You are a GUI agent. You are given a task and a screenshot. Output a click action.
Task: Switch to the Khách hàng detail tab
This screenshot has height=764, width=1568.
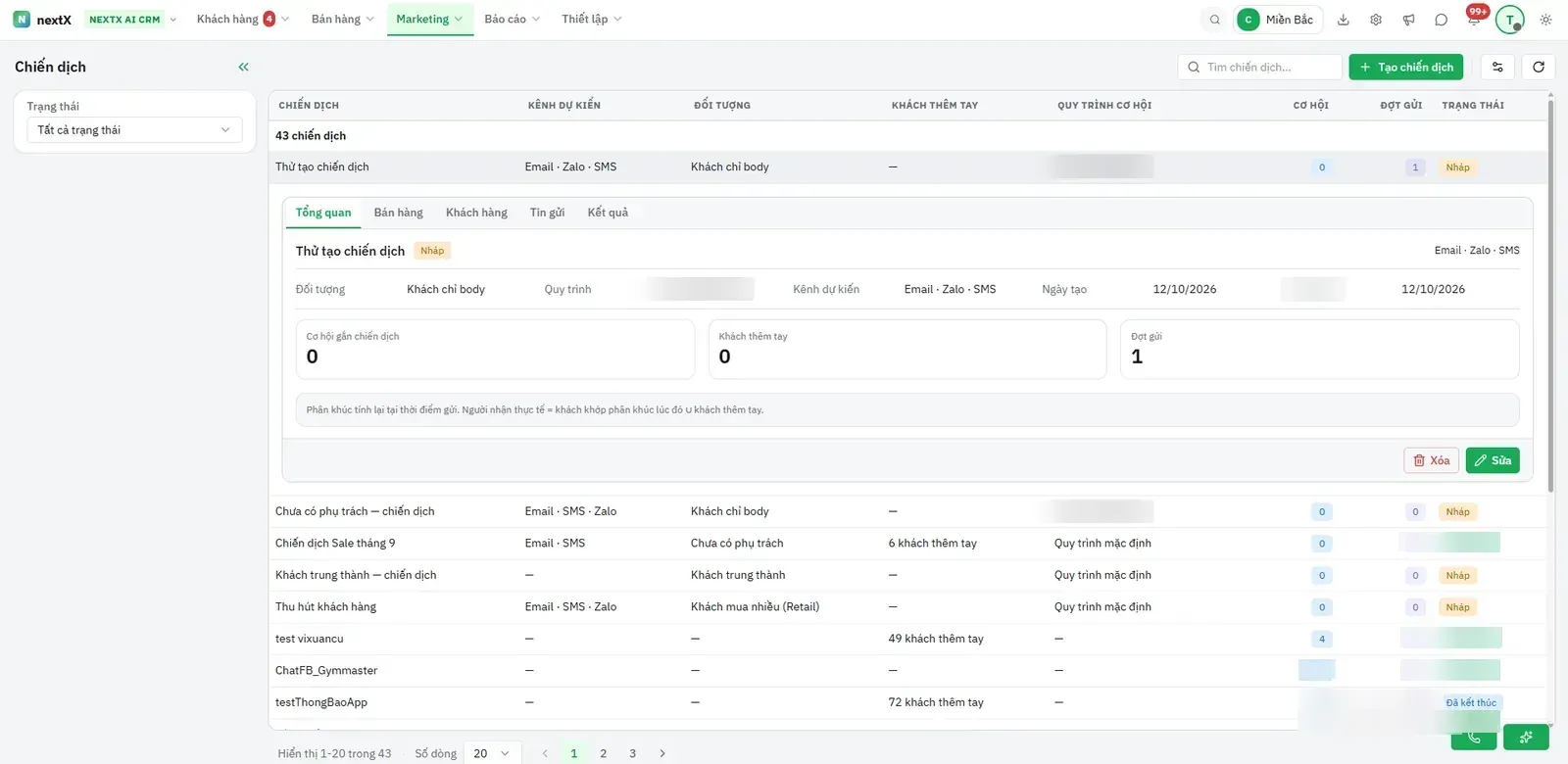pyautogui.click(x=476, y=213)
